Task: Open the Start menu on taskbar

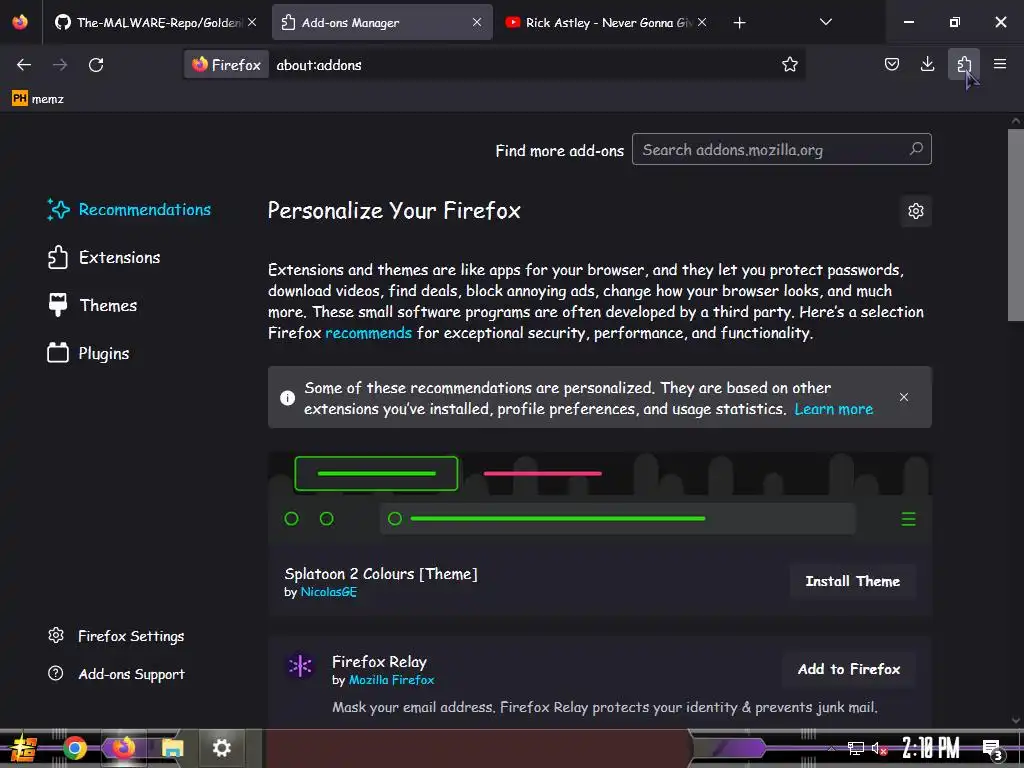Action: (x=23, y=748)
